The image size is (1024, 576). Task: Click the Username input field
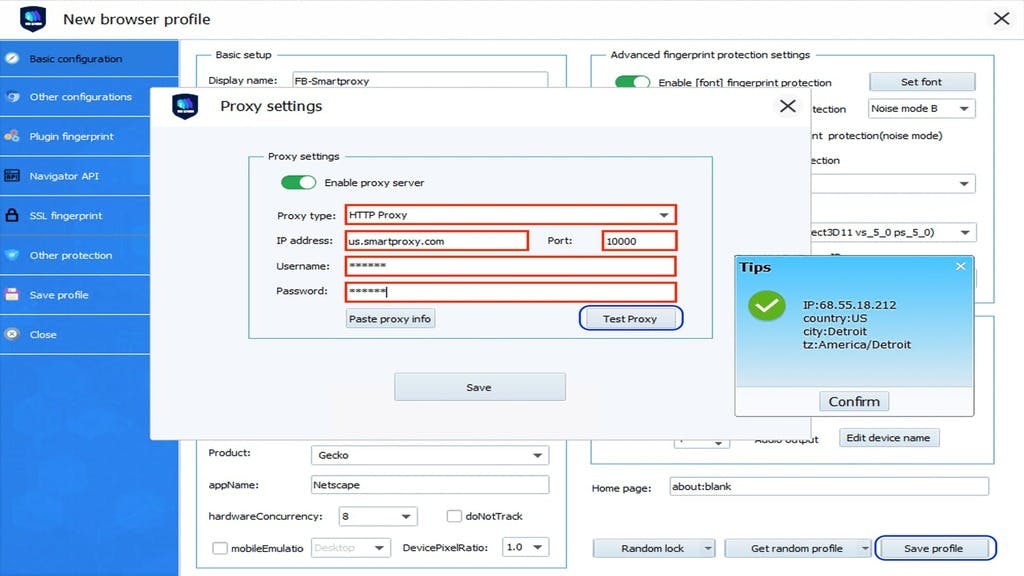(510, 266)
